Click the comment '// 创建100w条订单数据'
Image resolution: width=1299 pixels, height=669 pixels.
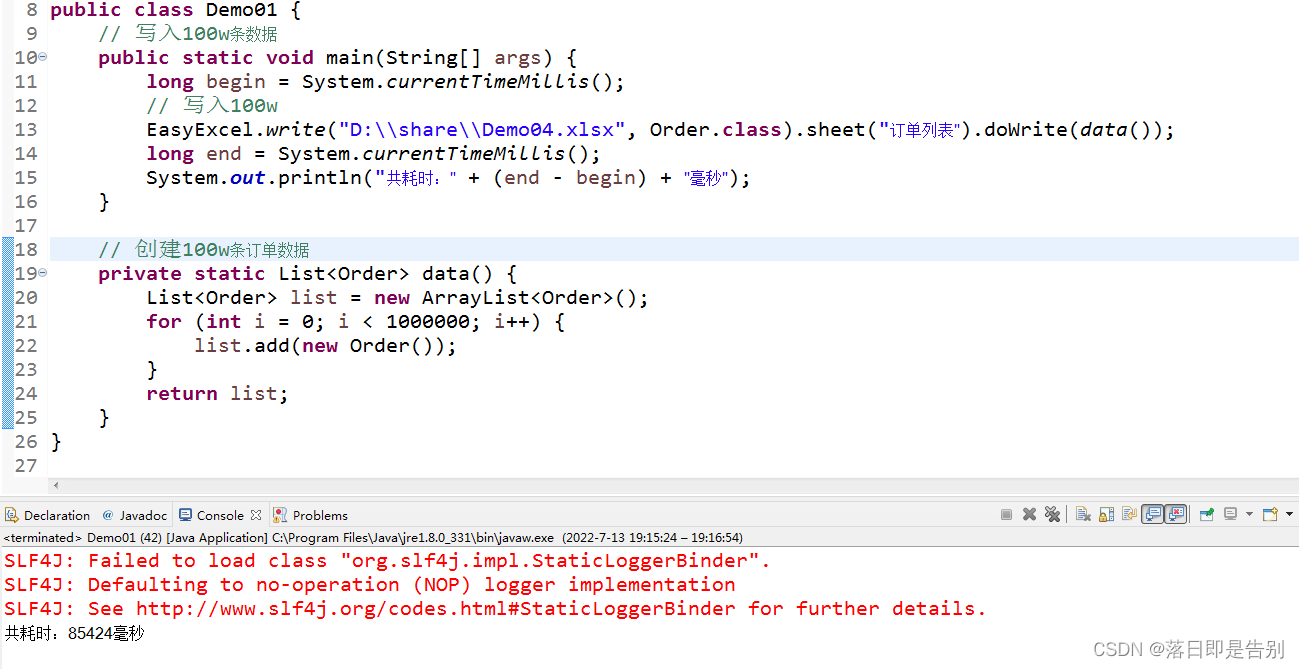click(x=204, y=249)
